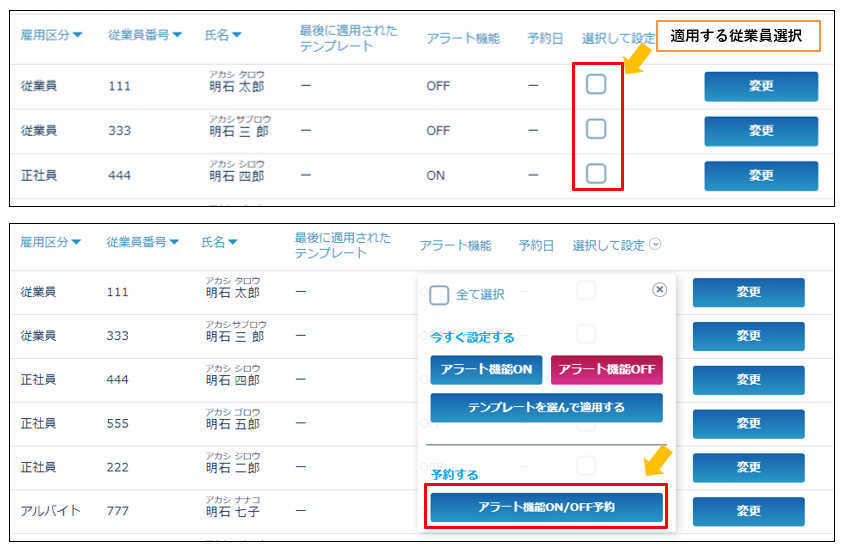
Task: Check the box for 明石 三郎 in upper table
Action: tap(596, 129)
